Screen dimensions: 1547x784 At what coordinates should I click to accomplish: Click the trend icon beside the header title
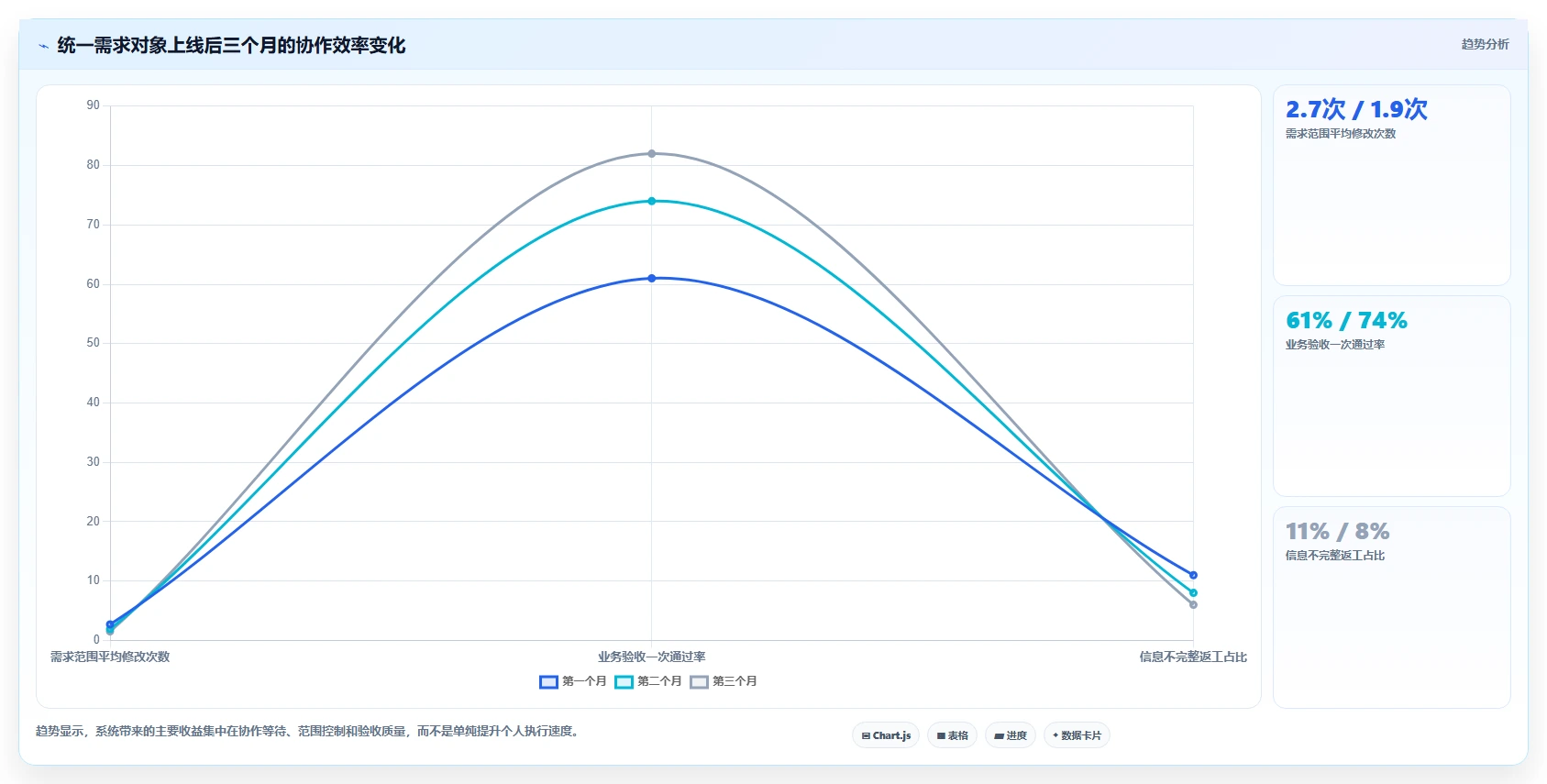point(43,46)
